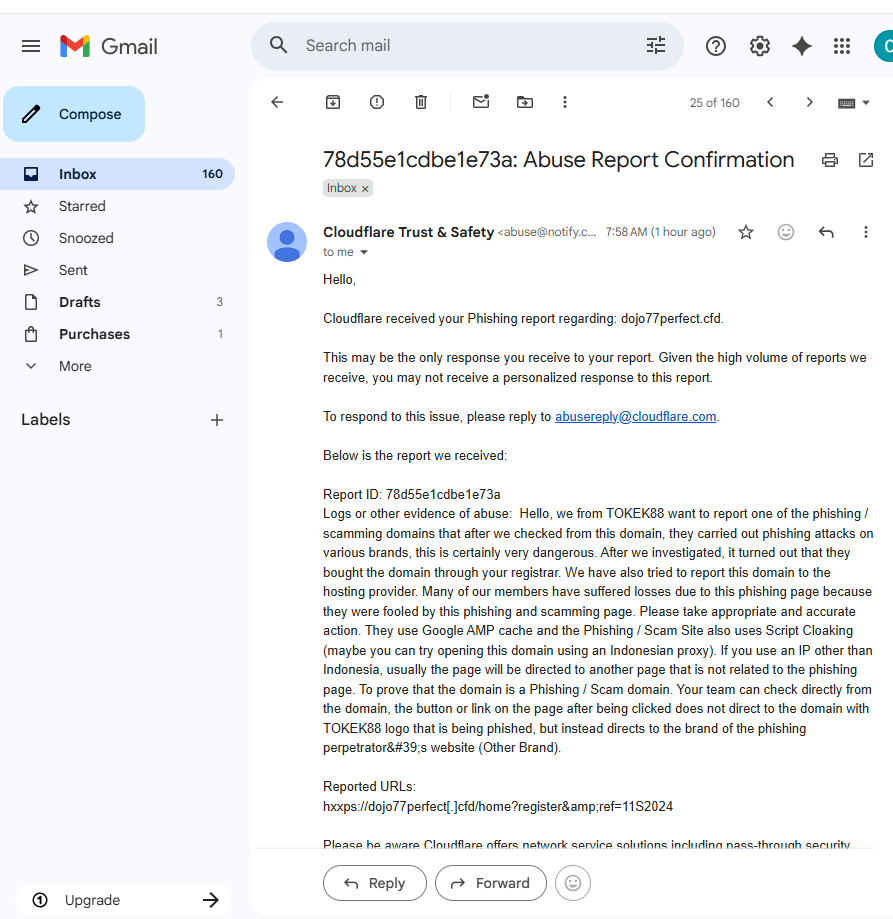Open the Snoozed folder

tap(117, 238)
